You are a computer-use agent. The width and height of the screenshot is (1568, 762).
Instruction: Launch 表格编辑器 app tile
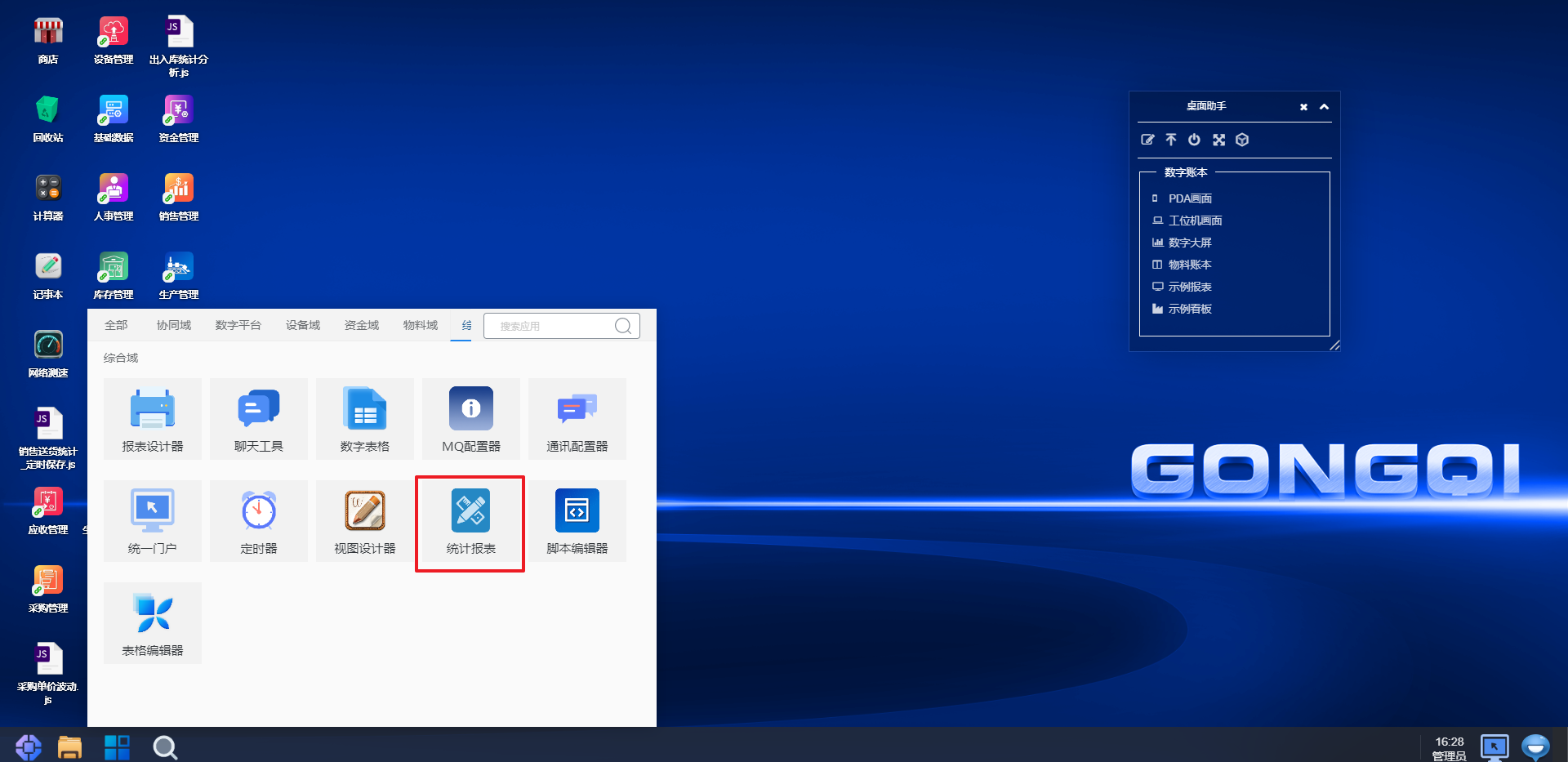(x=153, y=623)
